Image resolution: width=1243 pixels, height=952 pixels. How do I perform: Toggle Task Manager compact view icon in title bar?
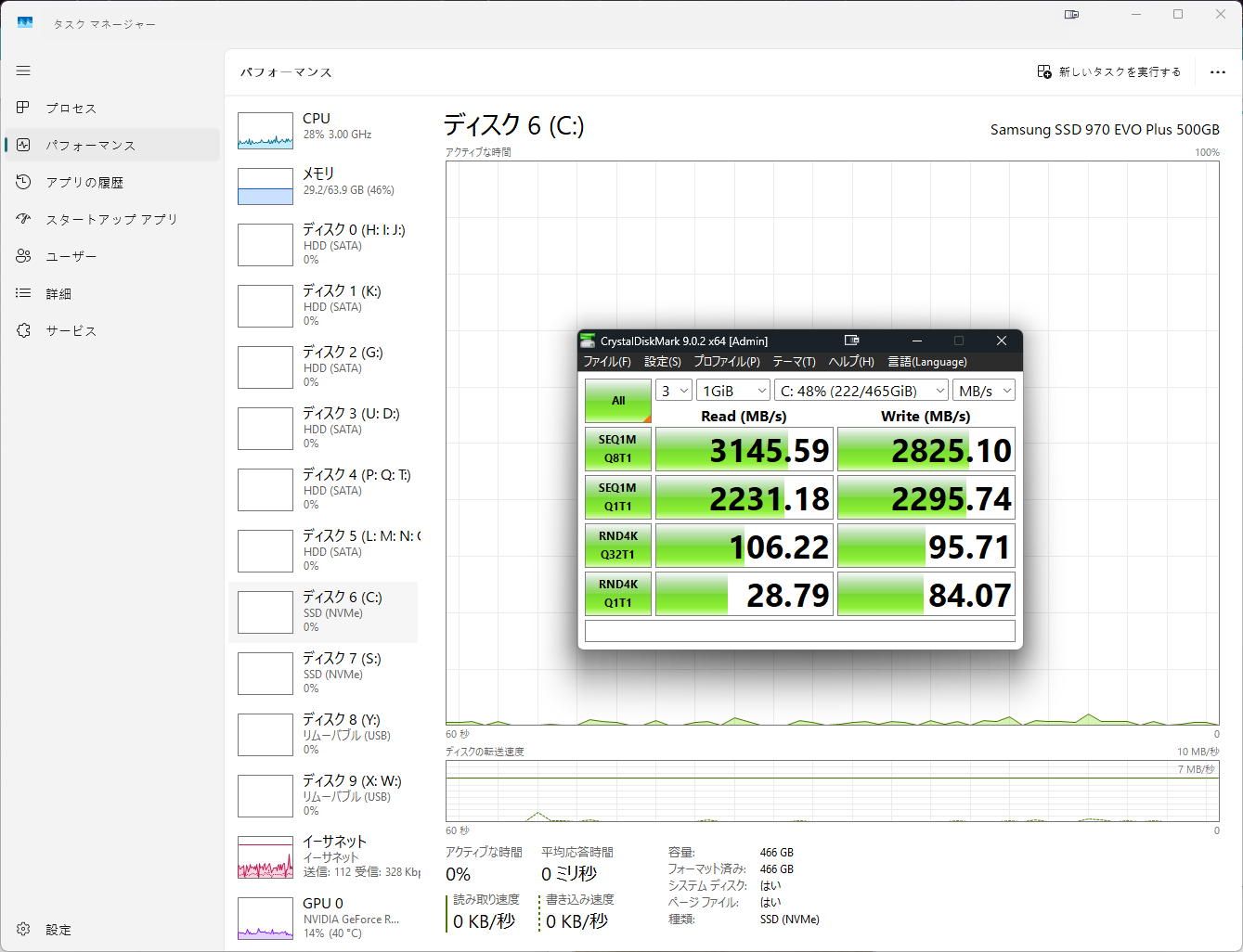[1071, 14]
